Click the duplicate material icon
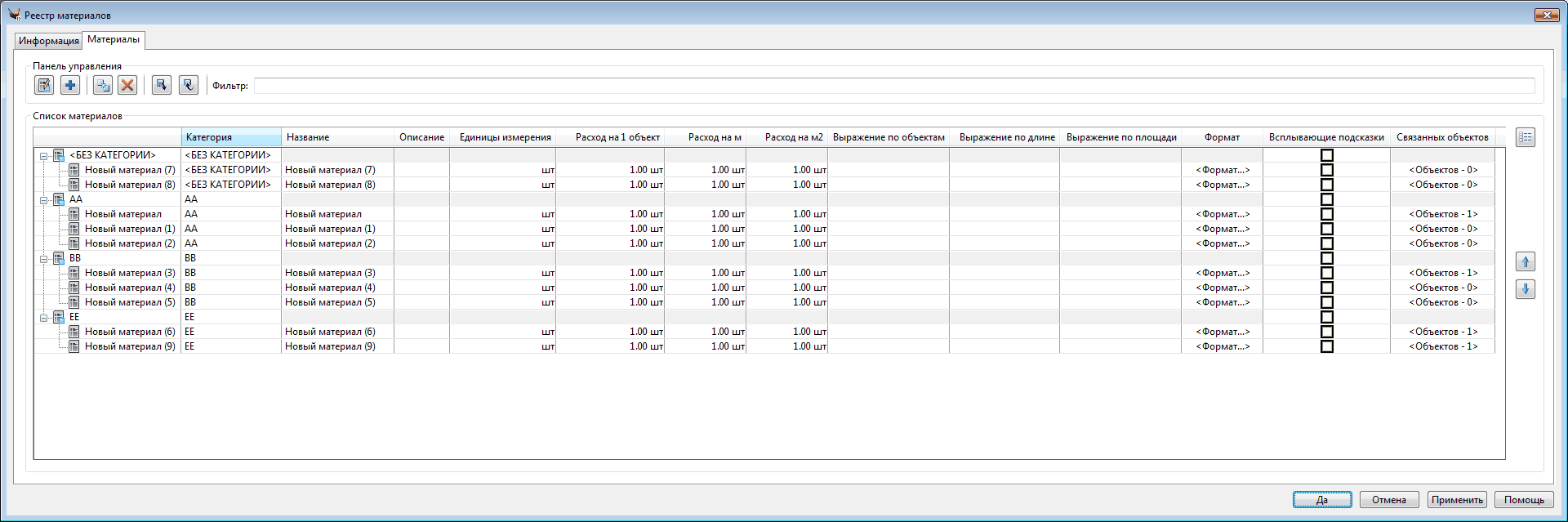The width and height of the screenshot is (1568, 522). (102, 85)
